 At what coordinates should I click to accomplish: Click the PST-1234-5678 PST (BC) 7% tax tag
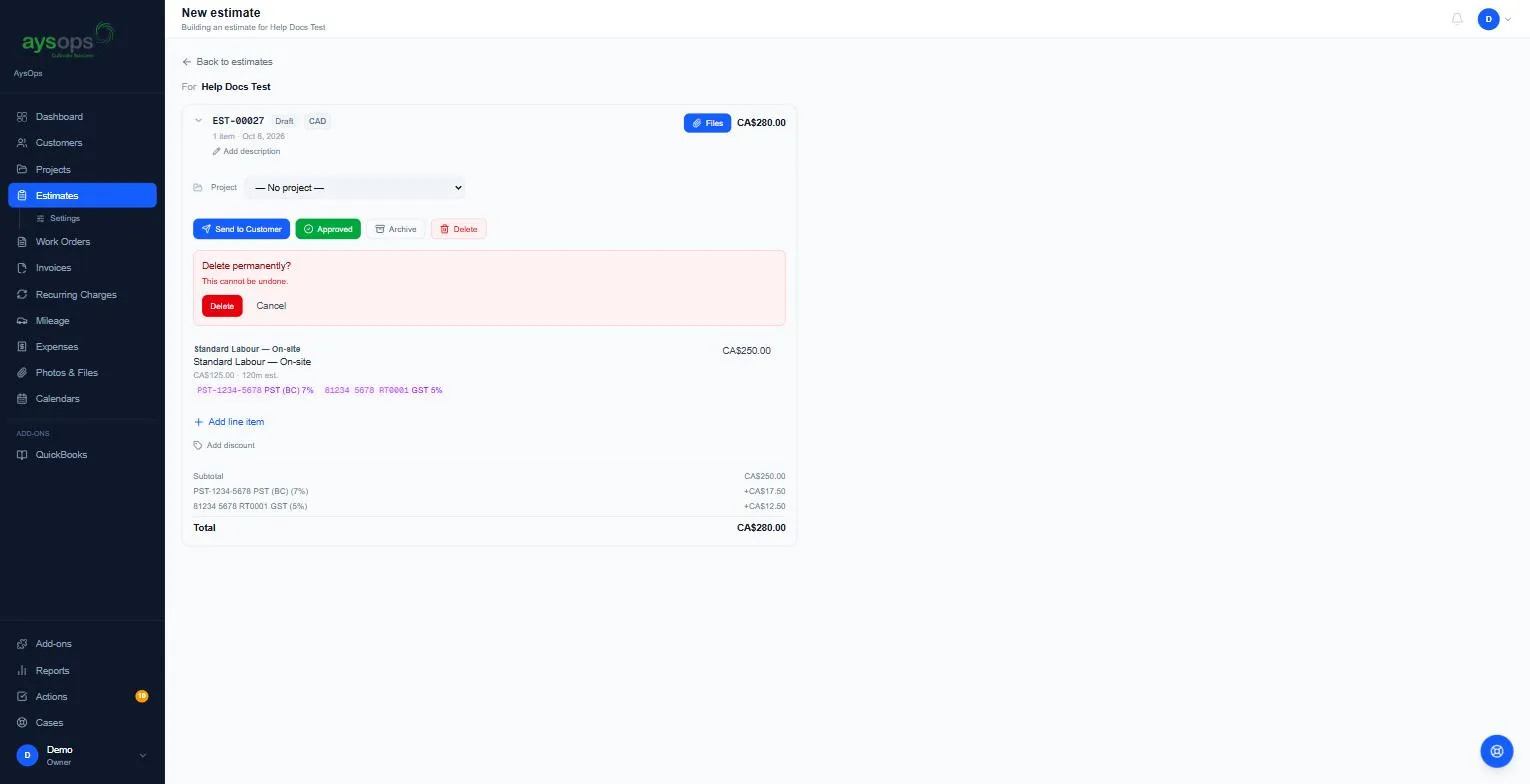click(255, 391)
